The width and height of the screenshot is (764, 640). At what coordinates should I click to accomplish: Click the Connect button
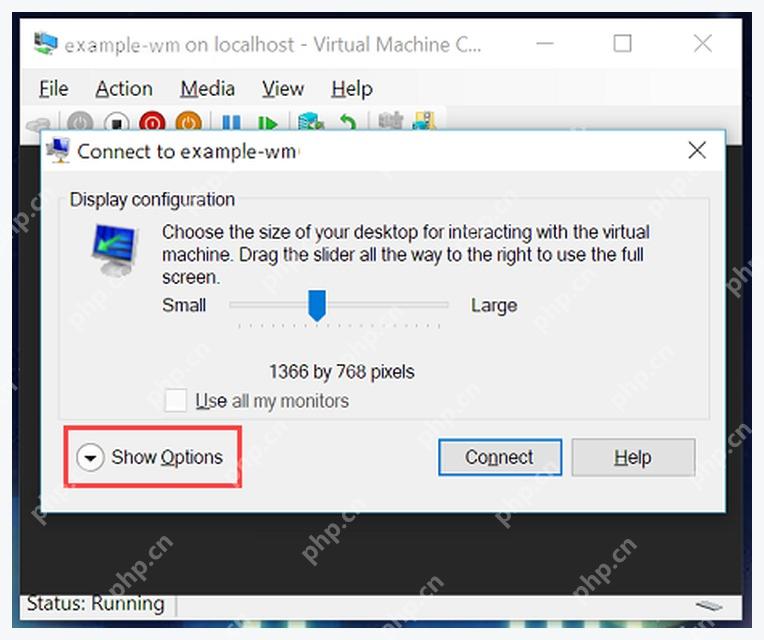pyautogui.click(x=500, y=457)
